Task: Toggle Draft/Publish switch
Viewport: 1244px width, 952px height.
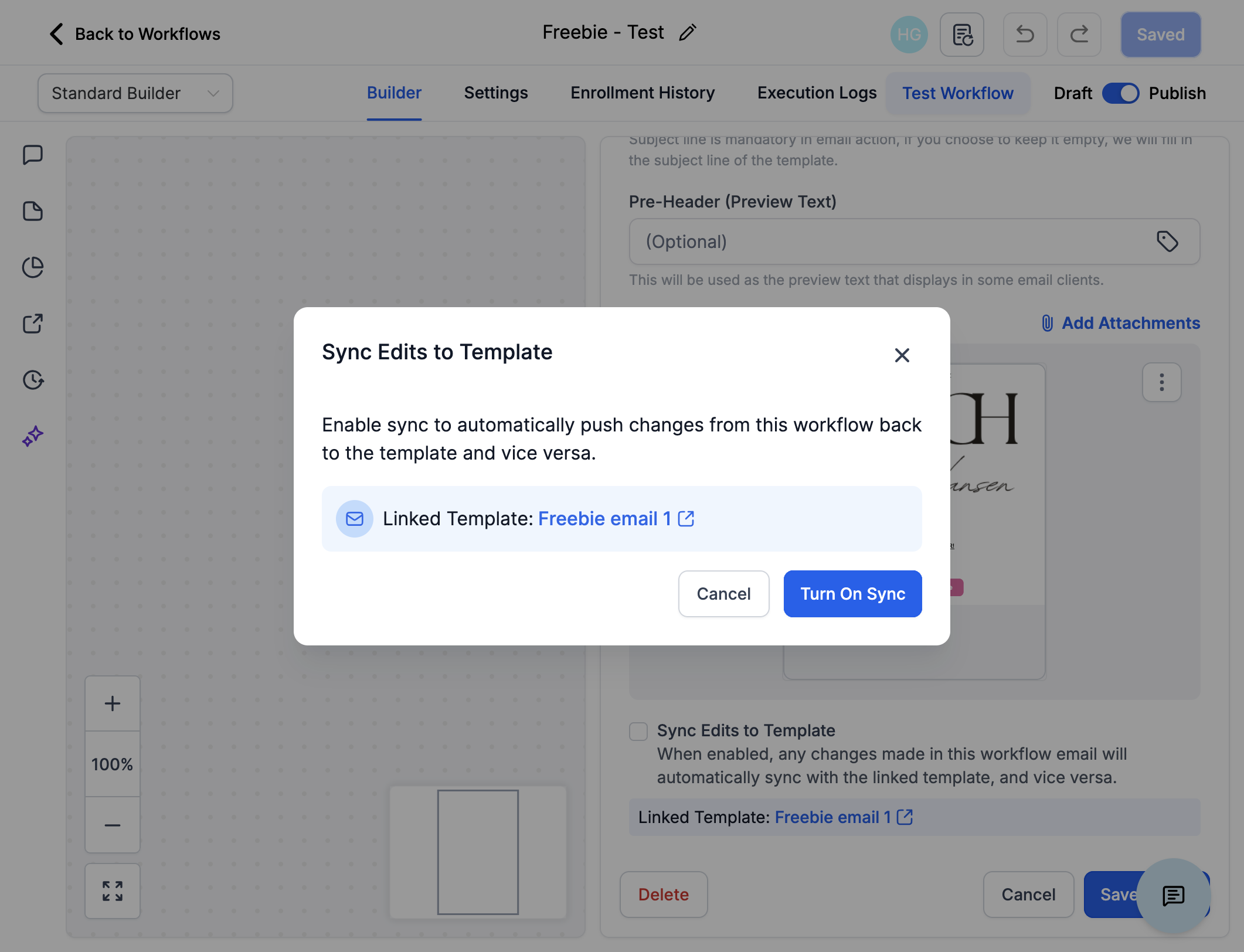Action: pos(1120,93)
